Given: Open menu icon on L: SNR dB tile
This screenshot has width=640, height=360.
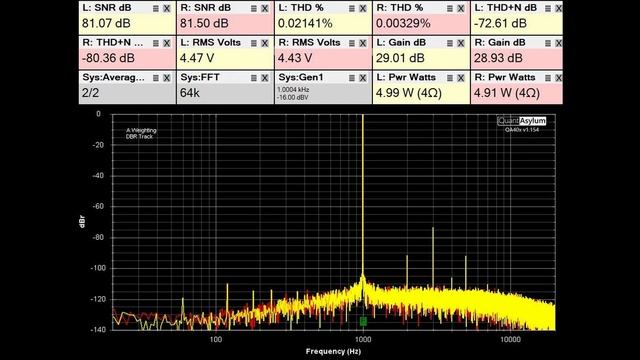Looking at the screenshot, I should point(156,8).
